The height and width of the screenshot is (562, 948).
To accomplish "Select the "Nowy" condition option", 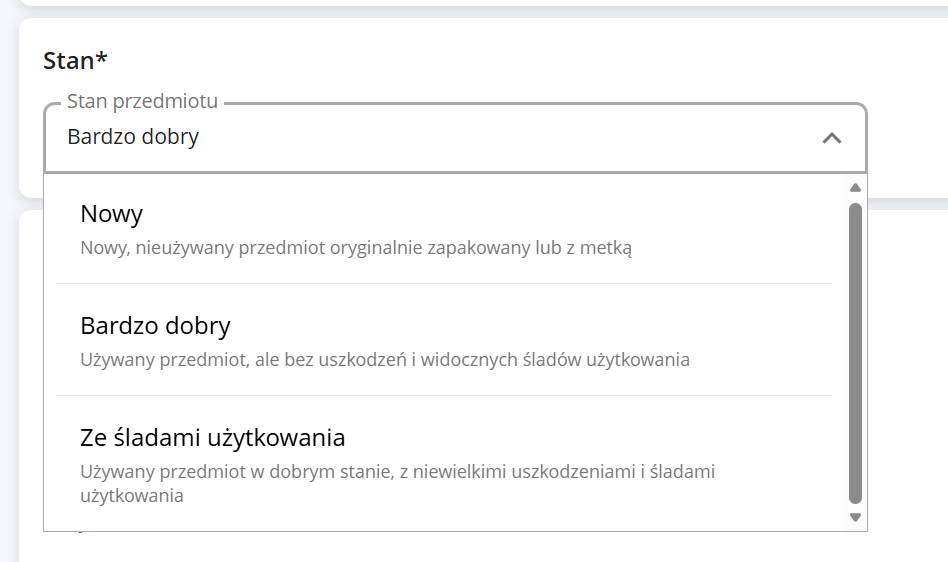I will click(x=112, y=214).
